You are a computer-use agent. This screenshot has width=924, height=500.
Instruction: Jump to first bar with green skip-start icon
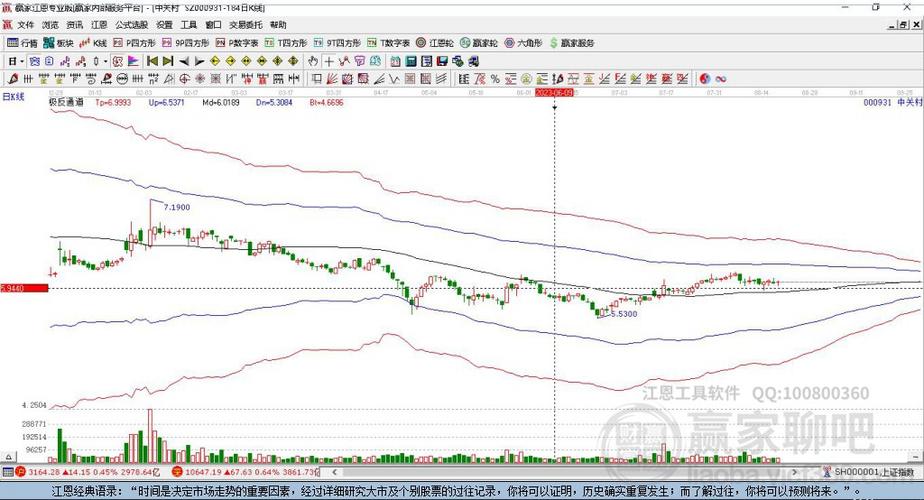[153, 61]
